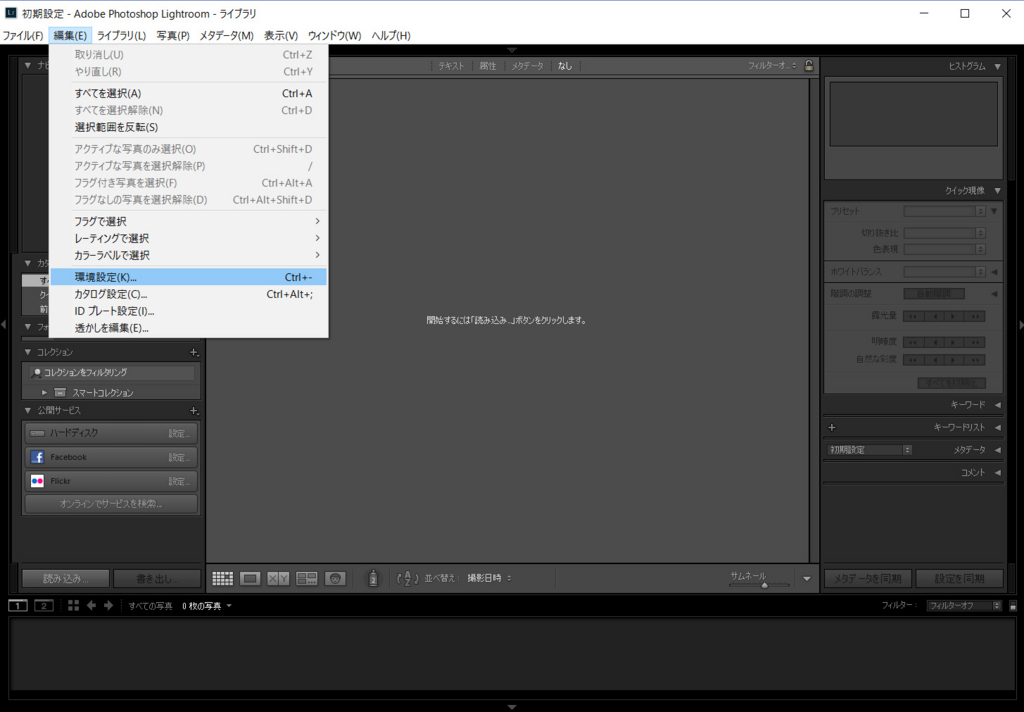Open Compare view (XY icon)
The height and width of the screenshot is (712, 1024).
278,578
